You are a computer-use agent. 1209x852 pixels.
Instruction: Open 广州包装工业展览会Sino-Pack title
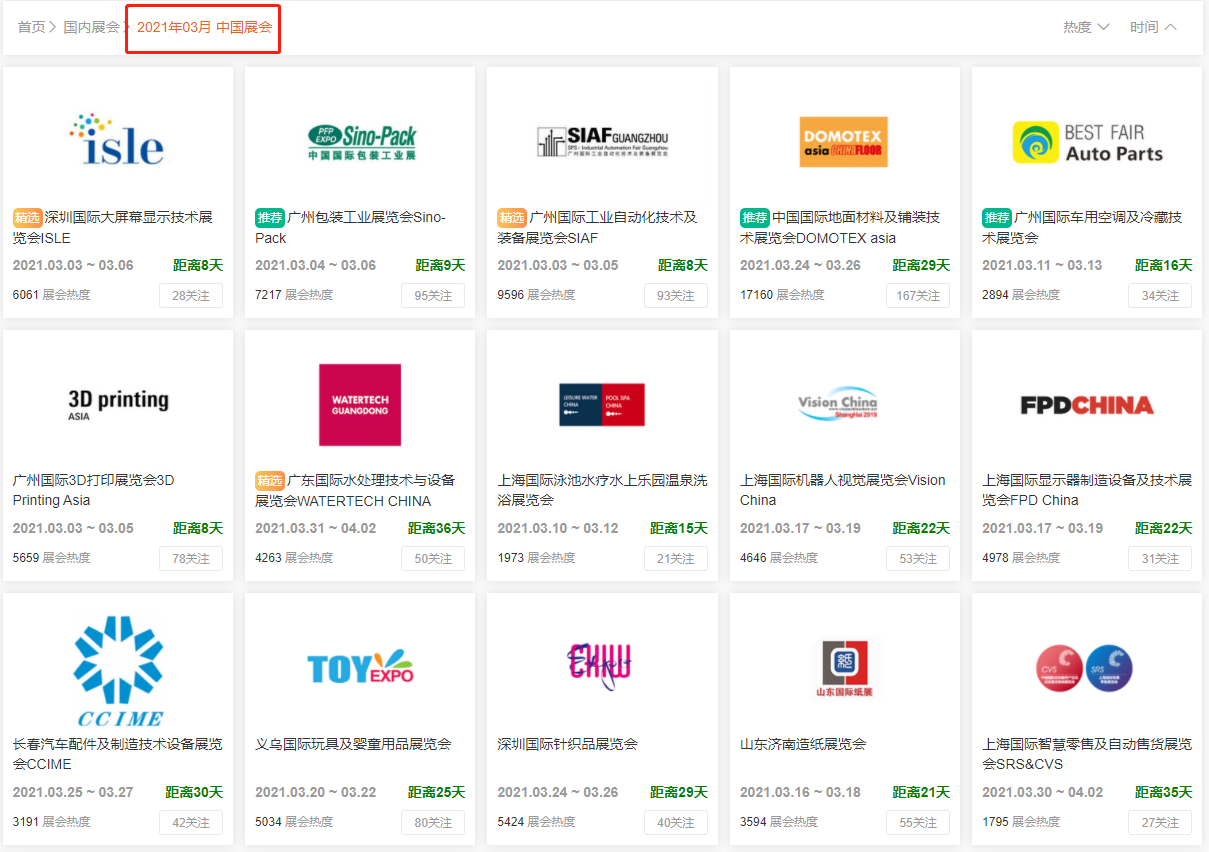(351, 227)
